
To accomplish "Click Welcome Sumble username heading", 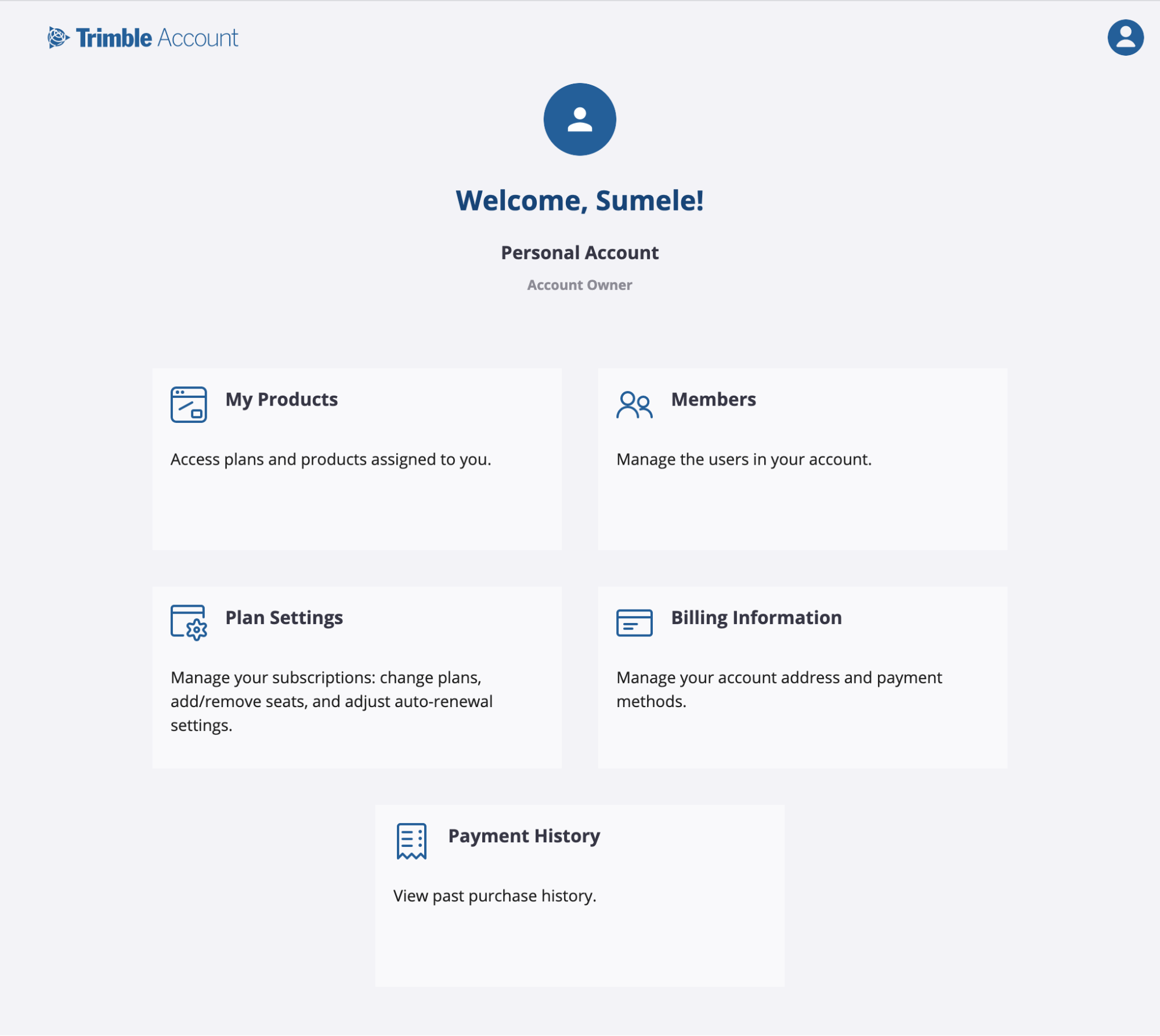I will 579,199.
